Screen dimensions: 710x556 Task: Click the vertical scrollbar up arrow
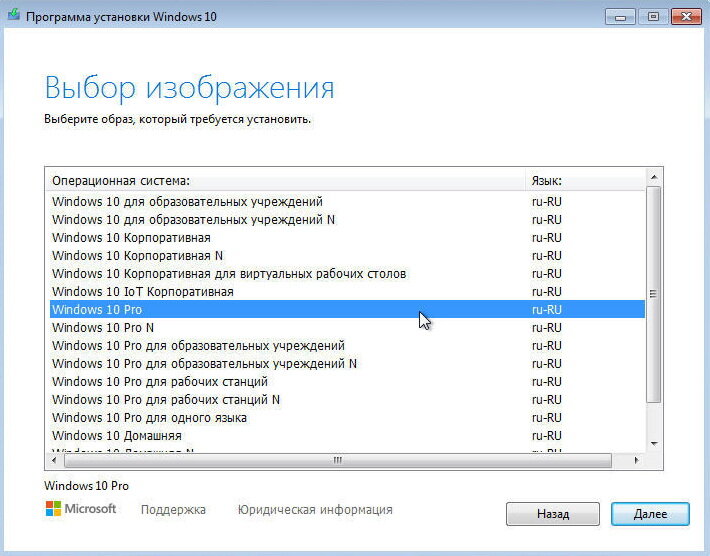point(654,177)
